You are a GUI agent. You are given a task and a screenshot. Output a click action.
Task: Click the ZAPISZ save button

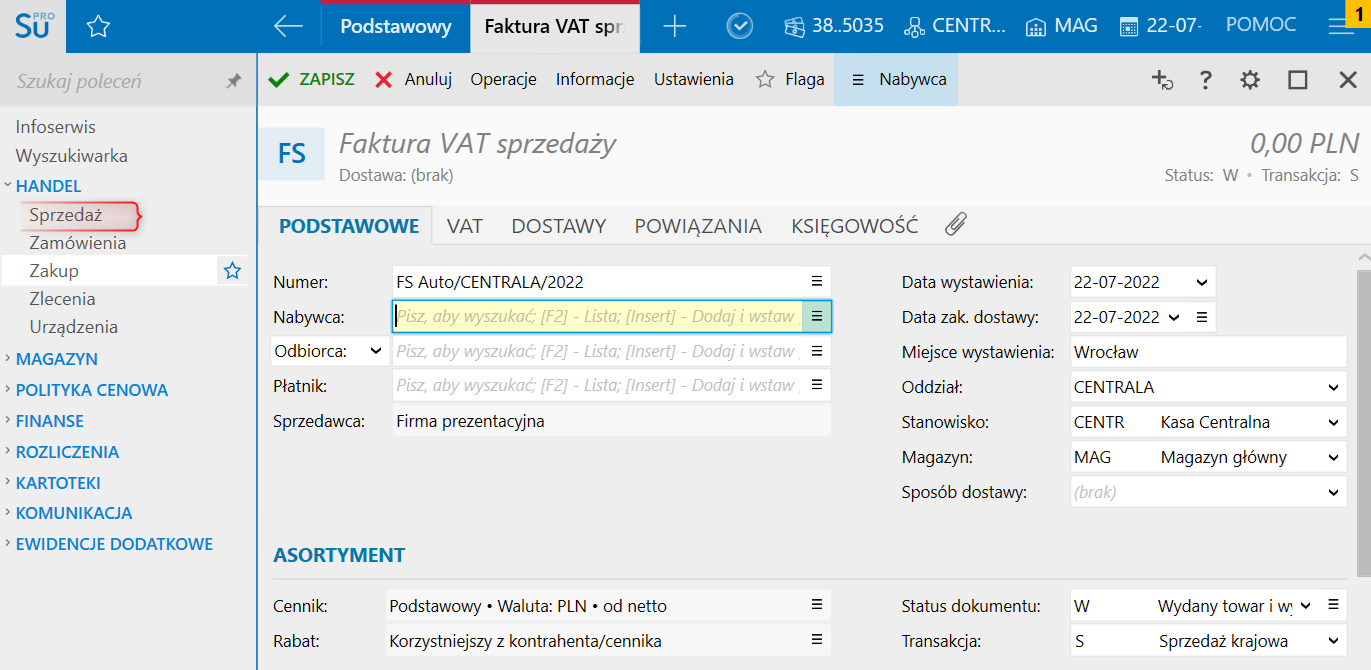coord(312,79)
